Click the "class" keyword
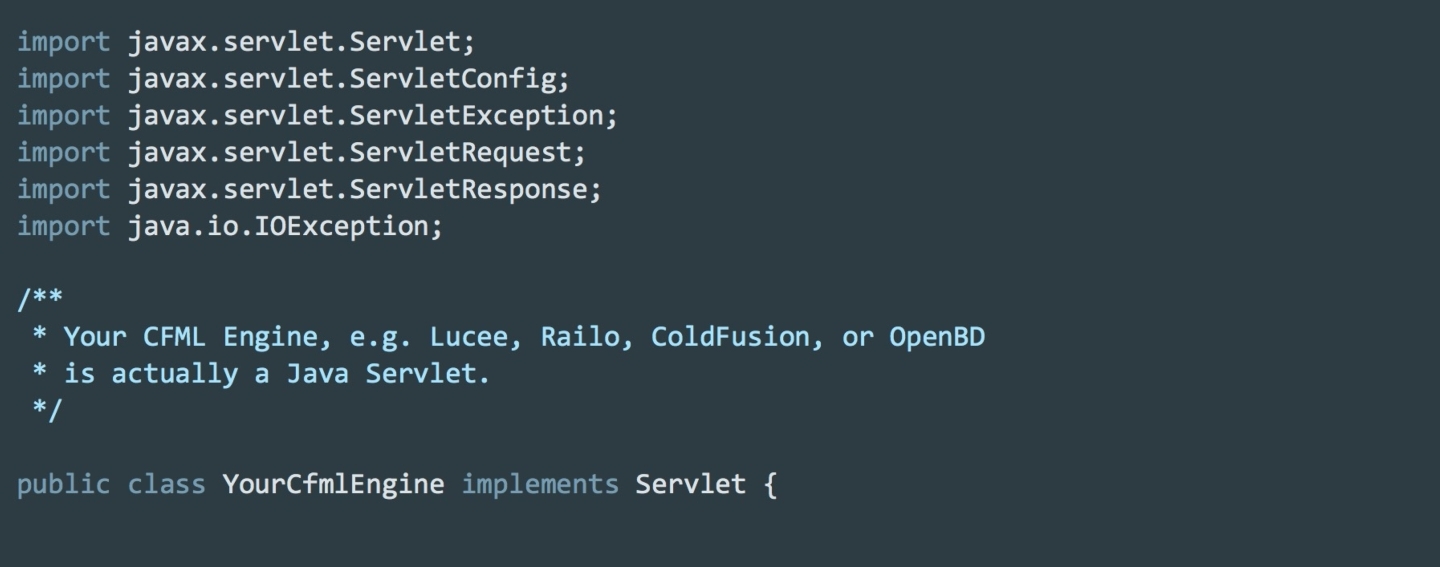Screen dimensions: 1440x567 point(166,485)
